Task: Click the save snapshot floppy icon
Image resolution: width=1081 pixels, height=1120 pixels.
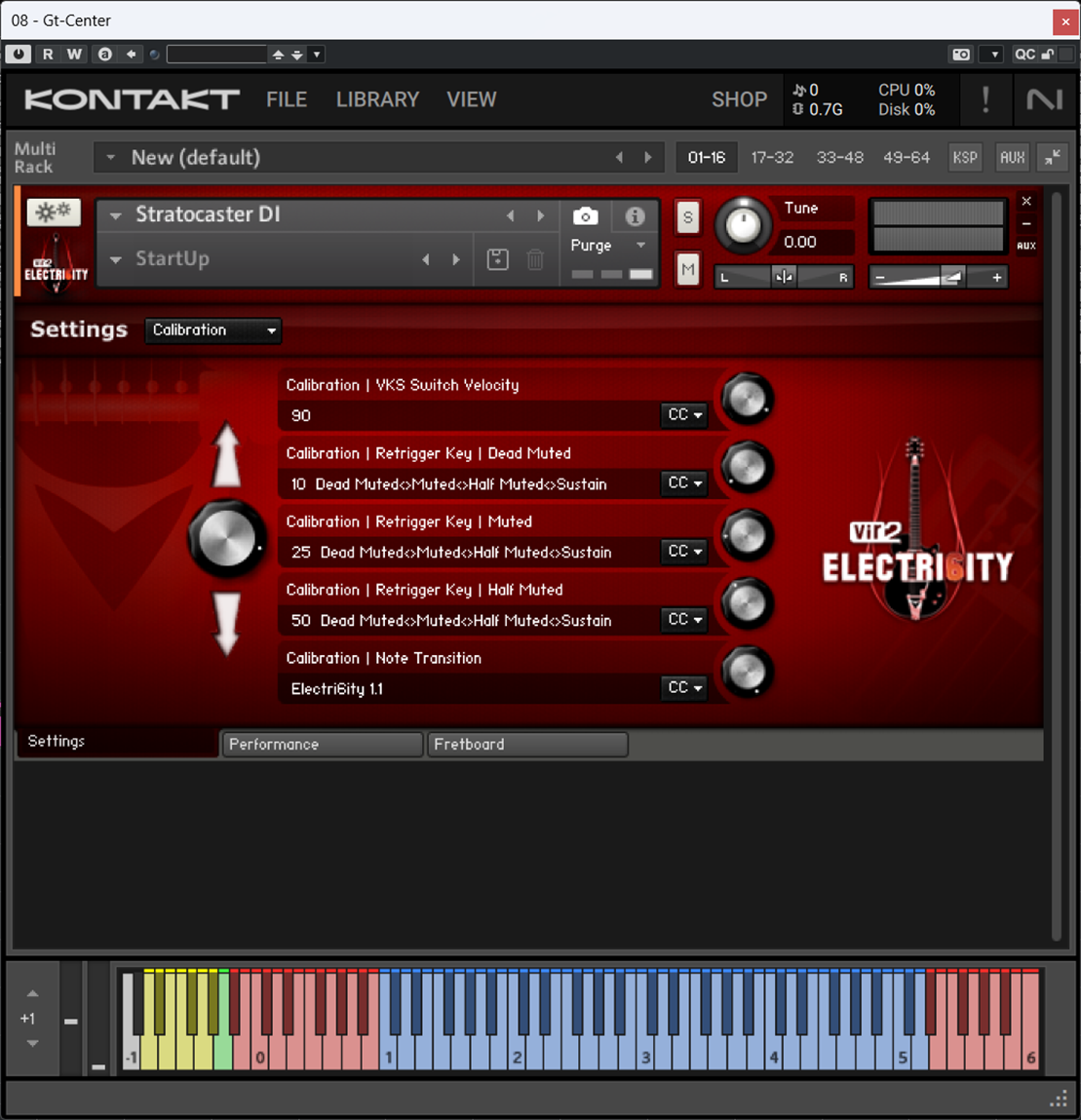Action: (x=497, y=259)
